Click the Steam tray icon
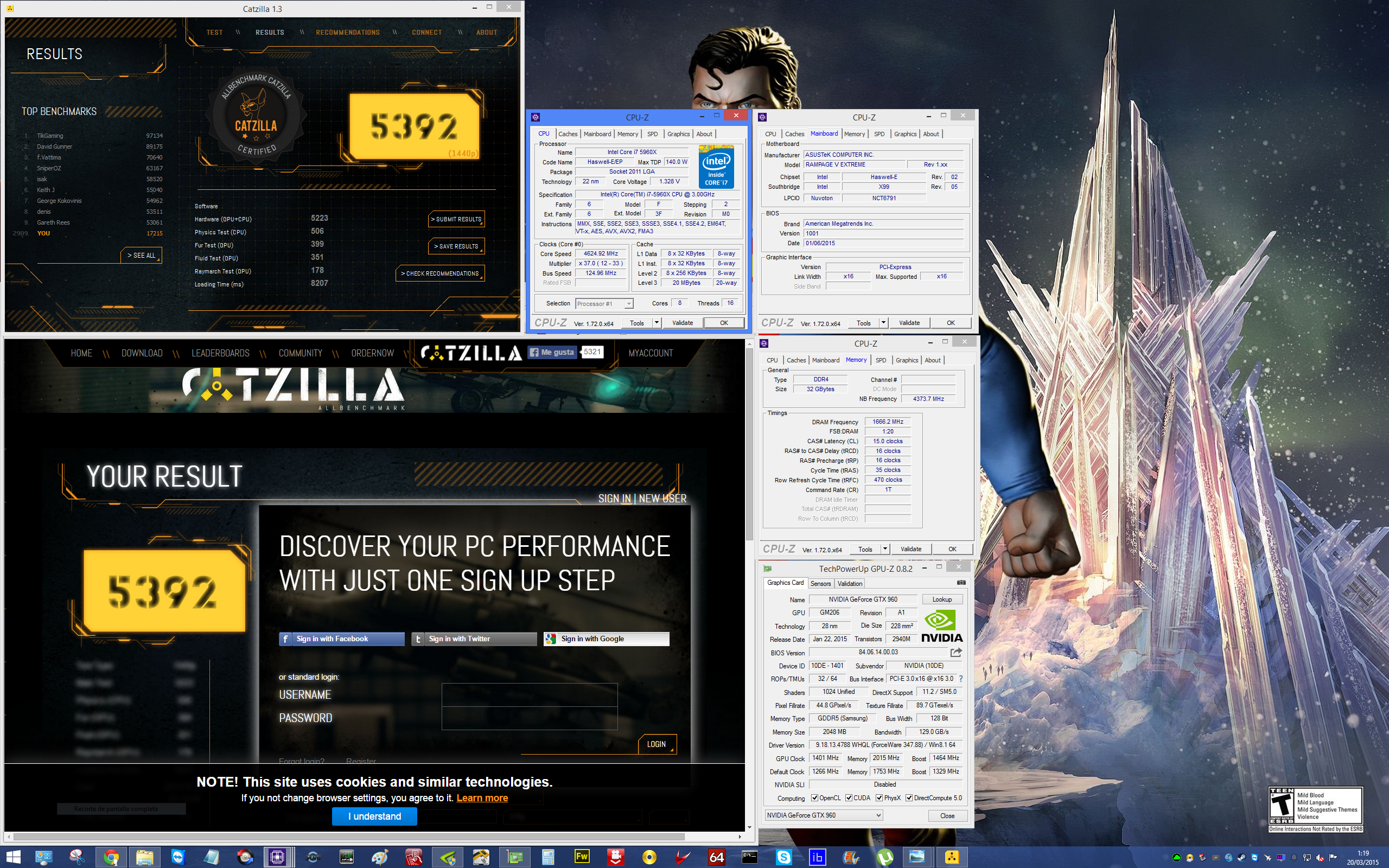The width and height of the screenshot is (1389, 868). pos(1241,858)
